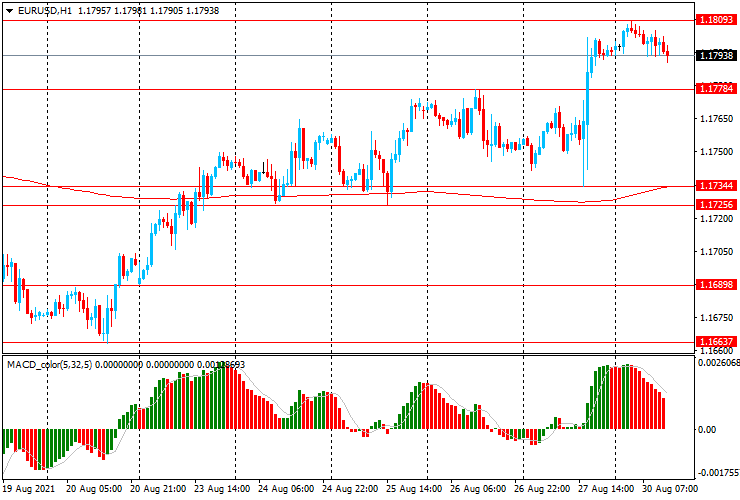Select the 1.17256 horizontal level label

click(x=716, y=204)
